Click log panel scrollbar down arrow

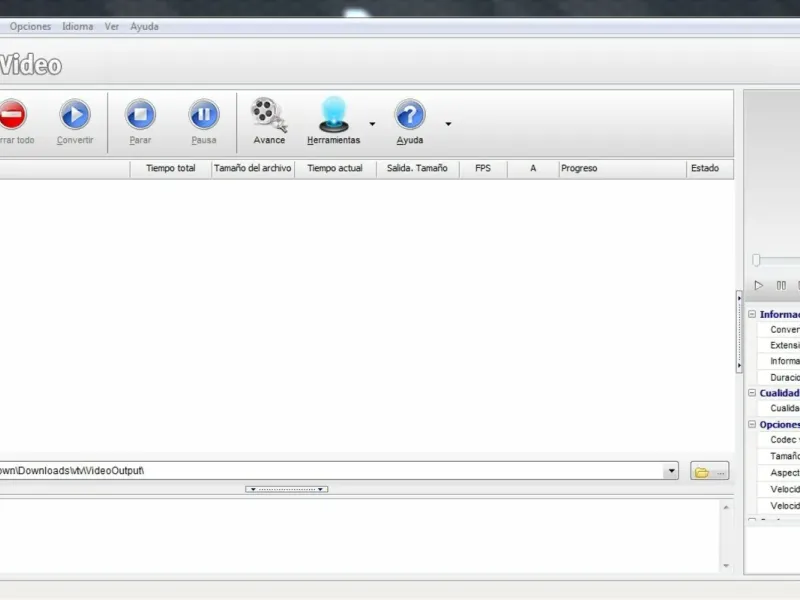726,566
